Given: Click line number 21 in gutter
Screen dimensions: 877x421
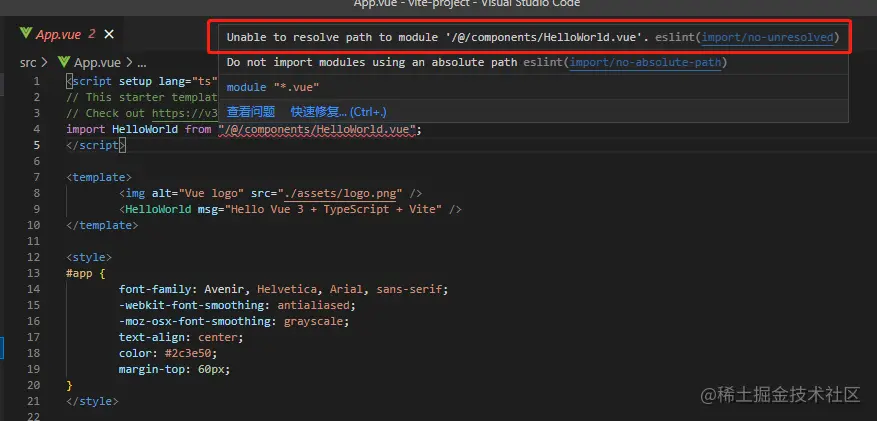Looking at the screenshot, I should (33, 401).
